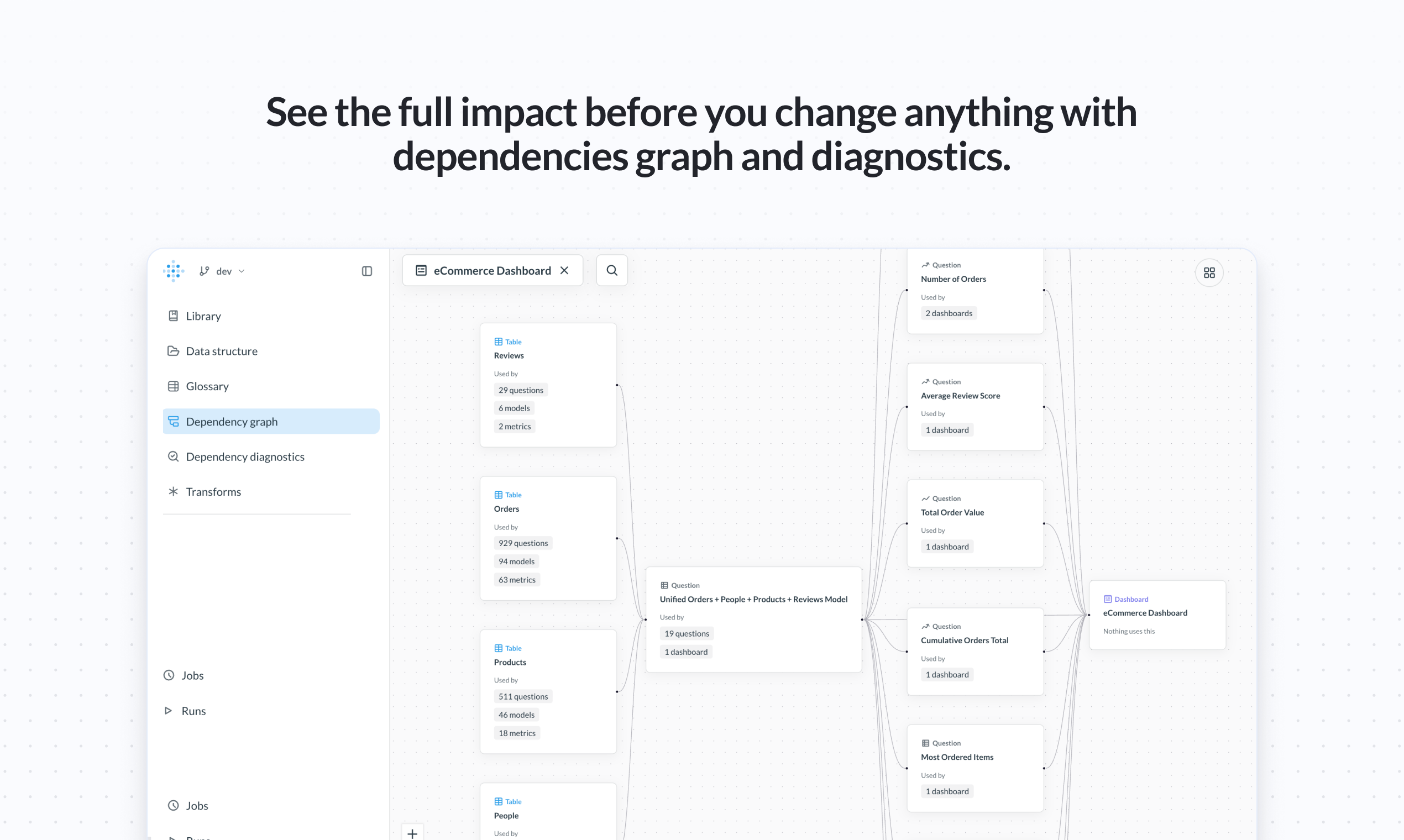Click 929 questions chip under Orders table
The image size is (1404, 840).
coord(522,543)
